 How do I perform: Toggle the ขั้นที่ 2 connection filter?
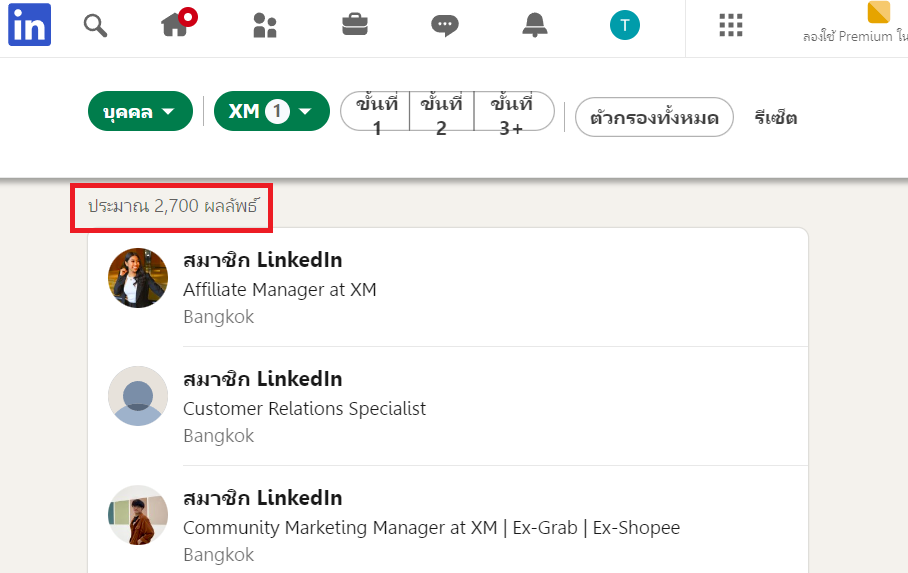pyautogui.click(x=441, y=112)
